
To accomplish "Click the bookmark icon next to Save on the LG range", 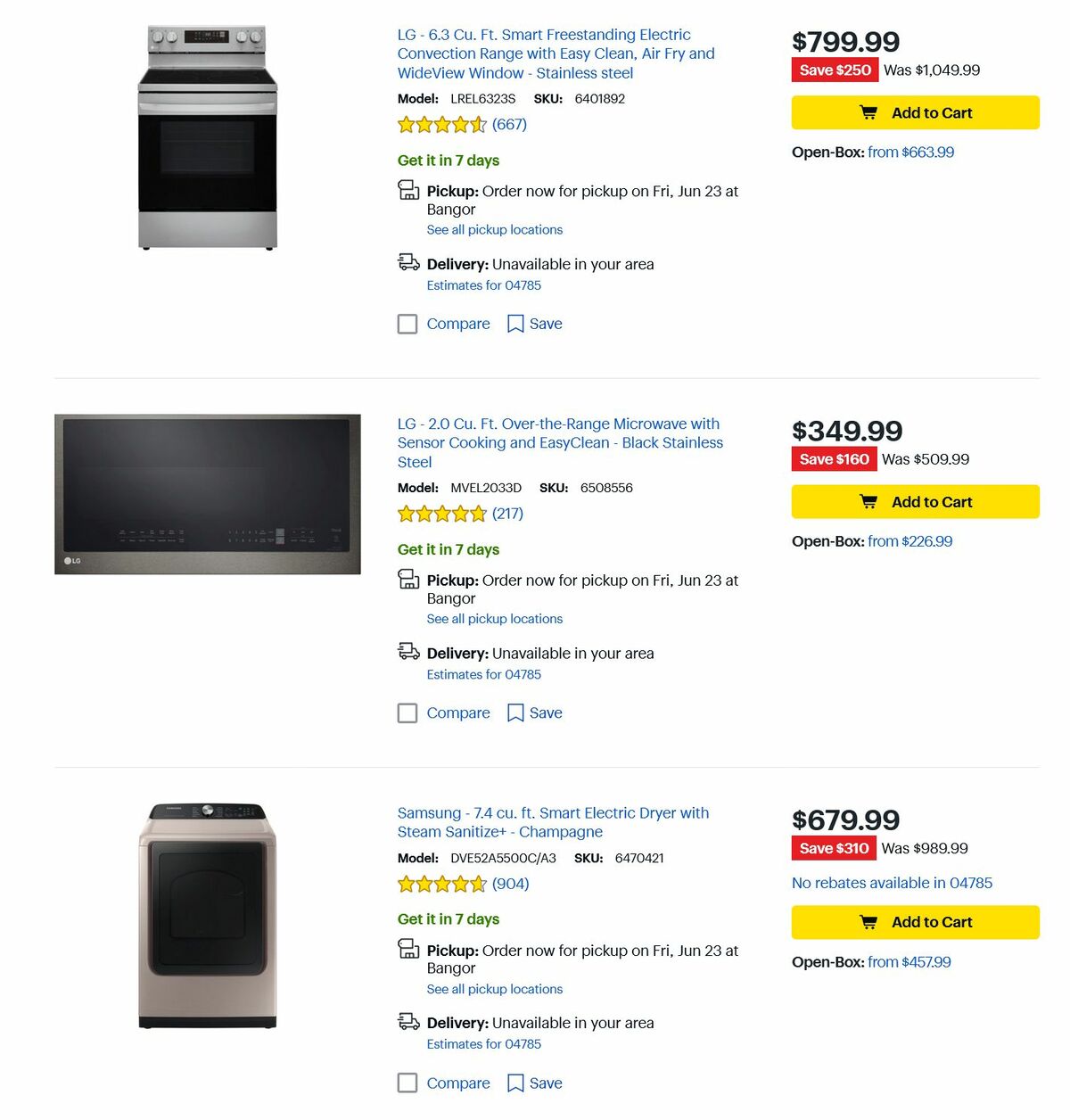I will [514, 324].
